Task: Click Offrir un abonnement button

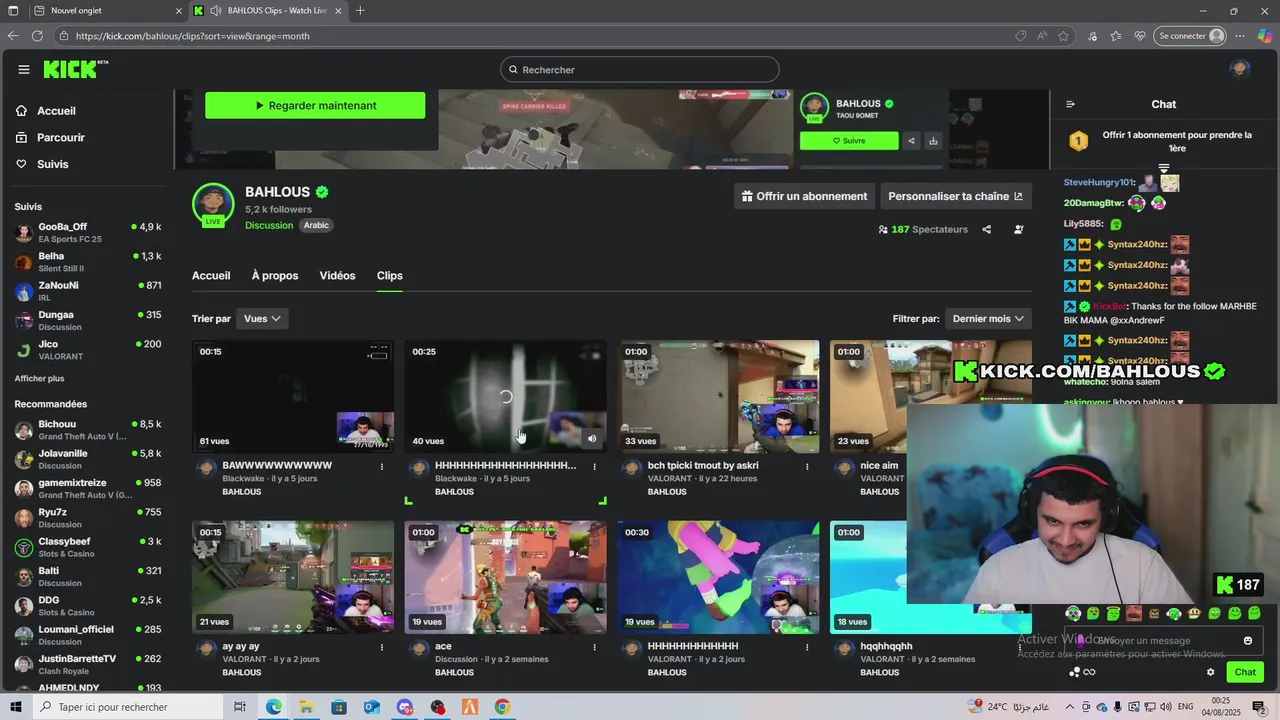Action: click(804, 196)
